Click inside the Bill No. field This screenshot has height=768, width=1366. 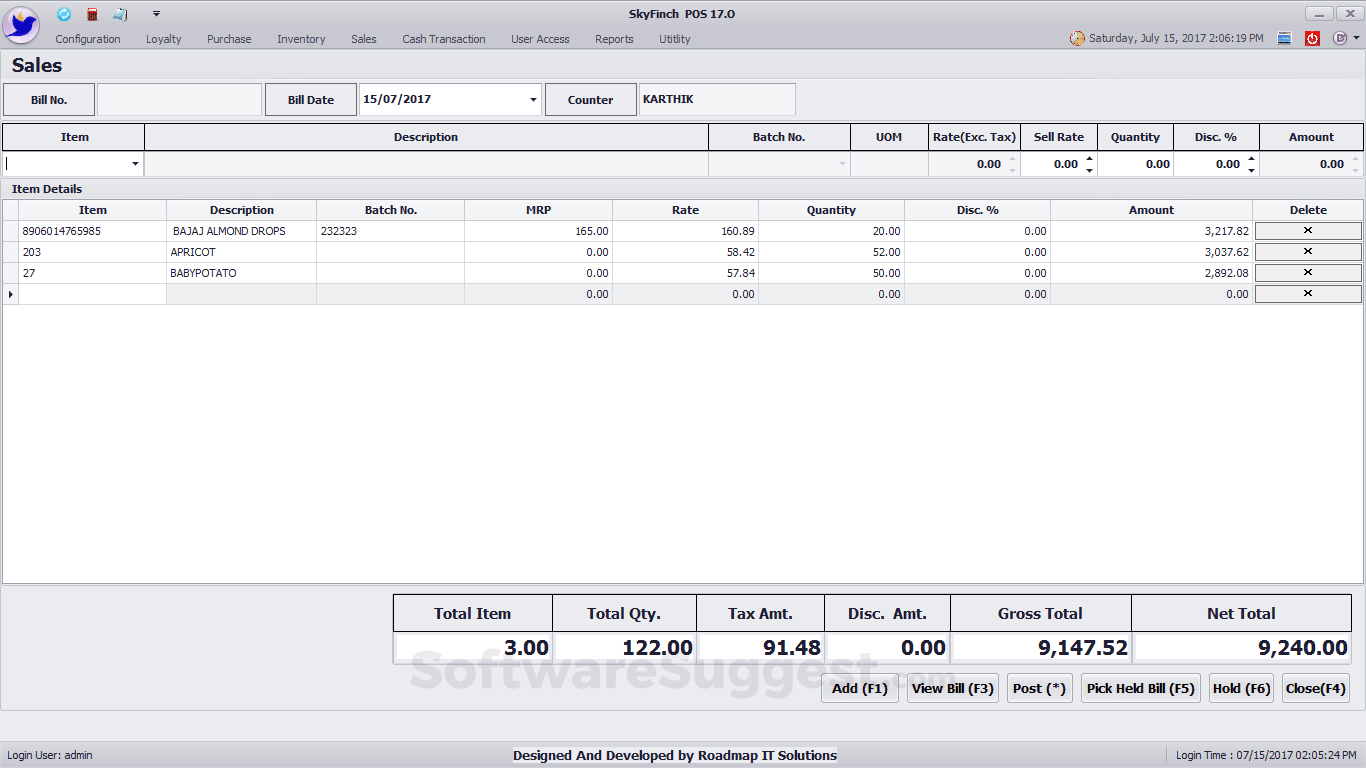pos(179,99)
